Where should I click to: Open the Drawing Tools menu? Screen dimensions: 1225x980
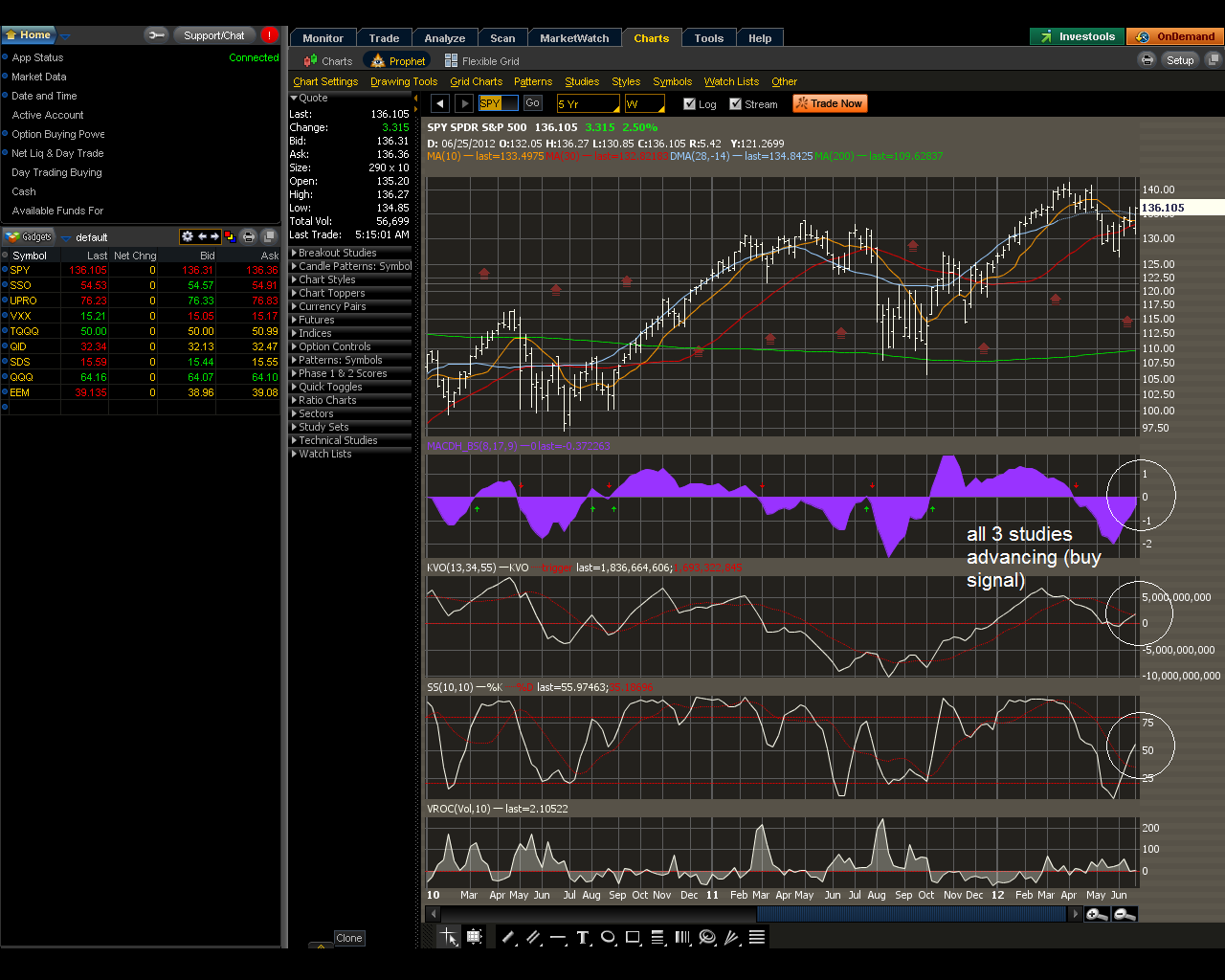pos(404,81)
